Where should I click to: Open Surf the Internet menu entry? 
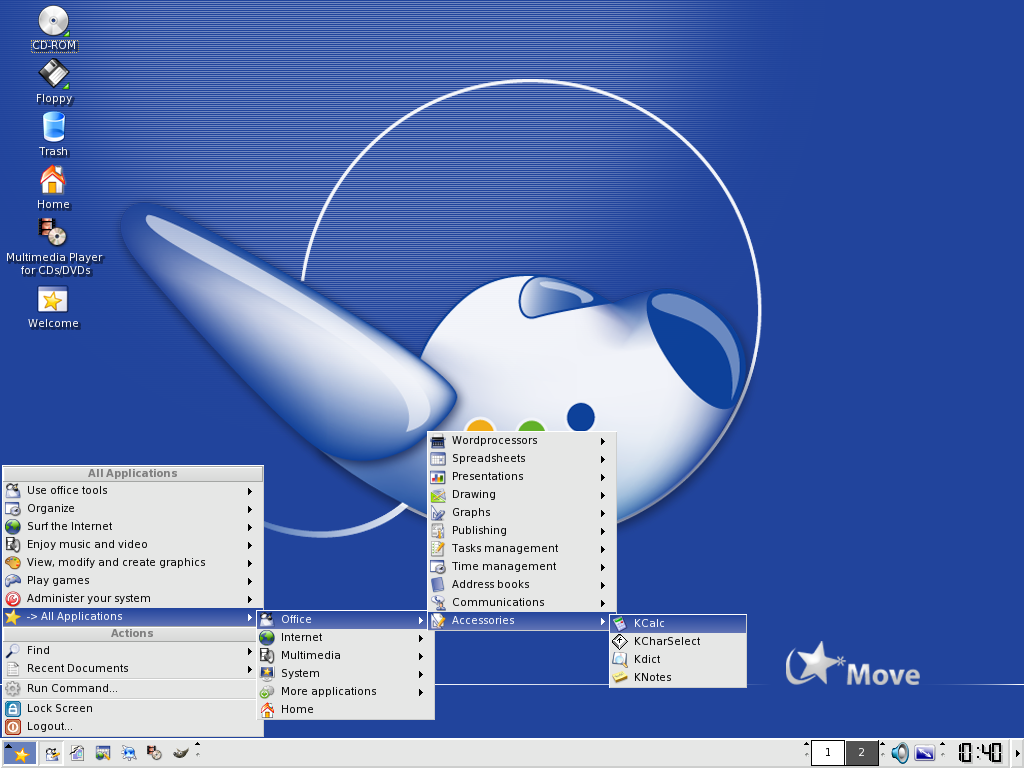(x=133, y=526)
